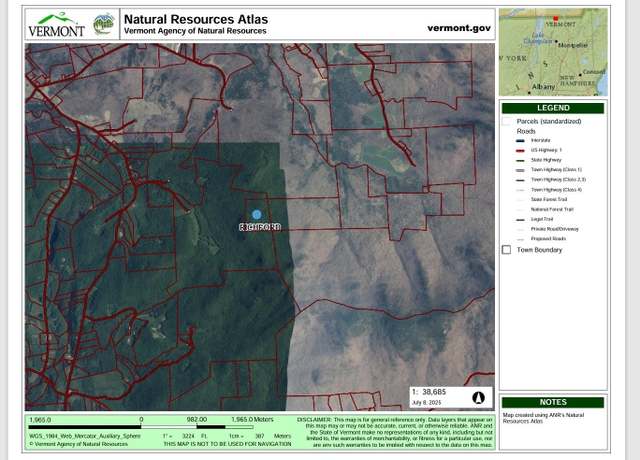Click the National Forest Trail legend label
The width and height of the screenshot is (640, 460).
552,209
